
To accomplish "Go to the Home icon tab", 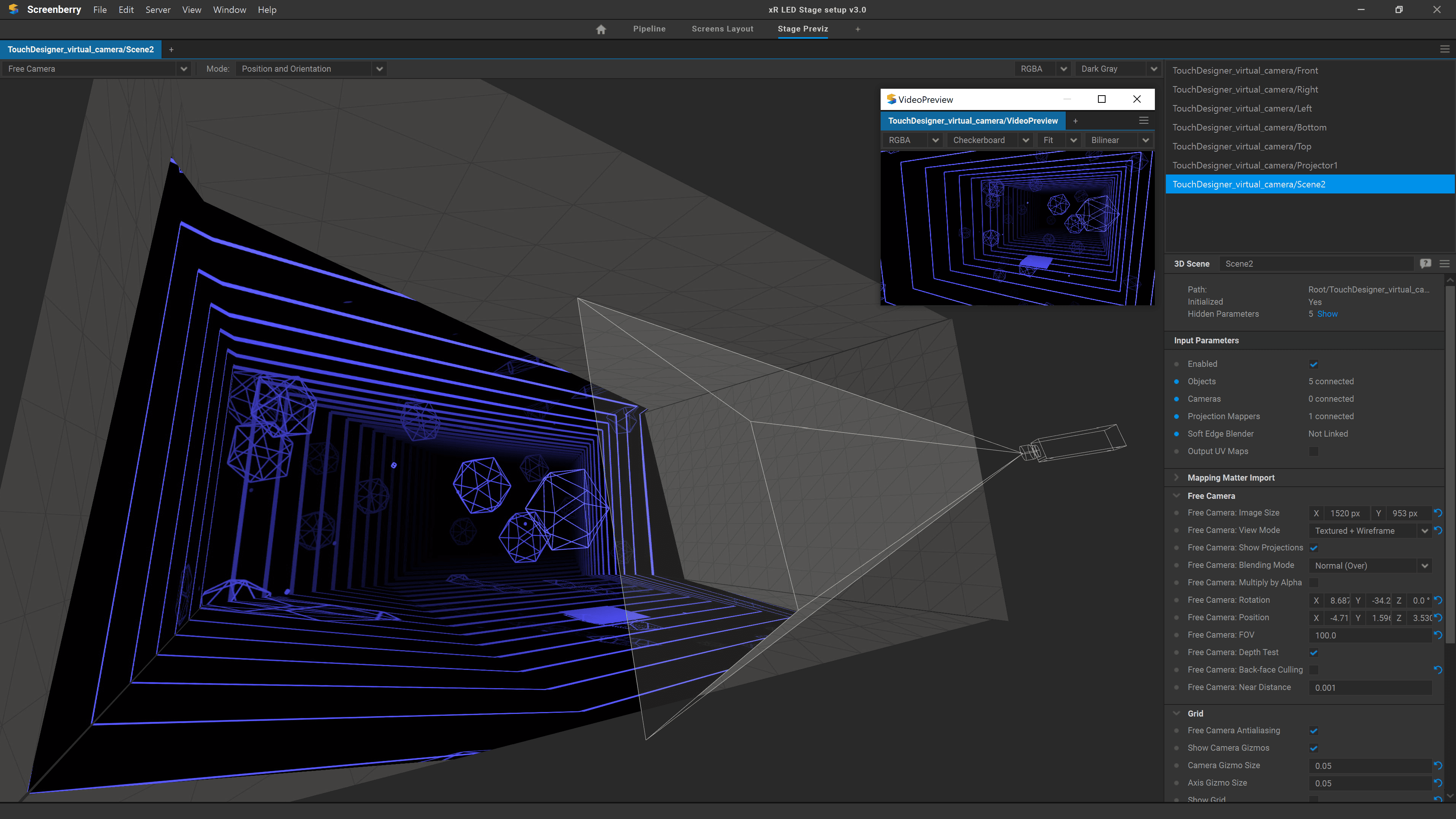I will 601,29.
